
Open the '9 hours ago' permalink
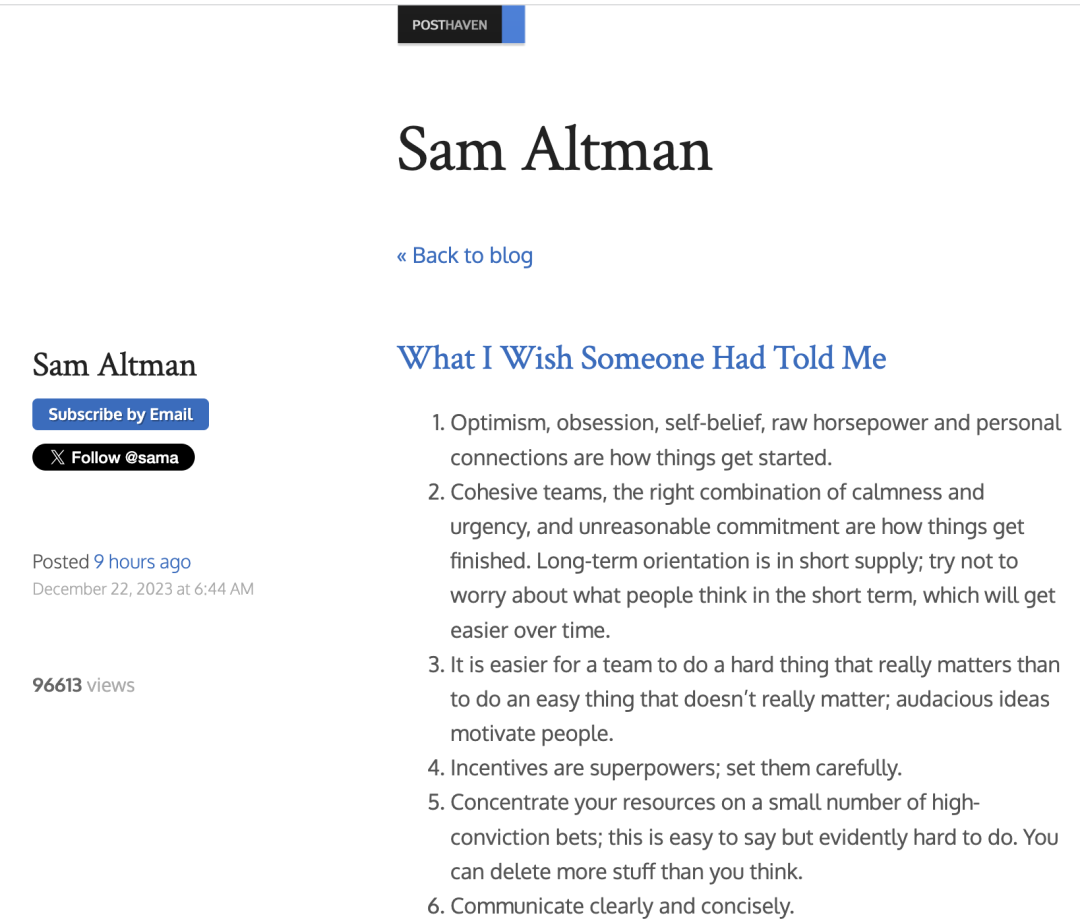(143, 562)
